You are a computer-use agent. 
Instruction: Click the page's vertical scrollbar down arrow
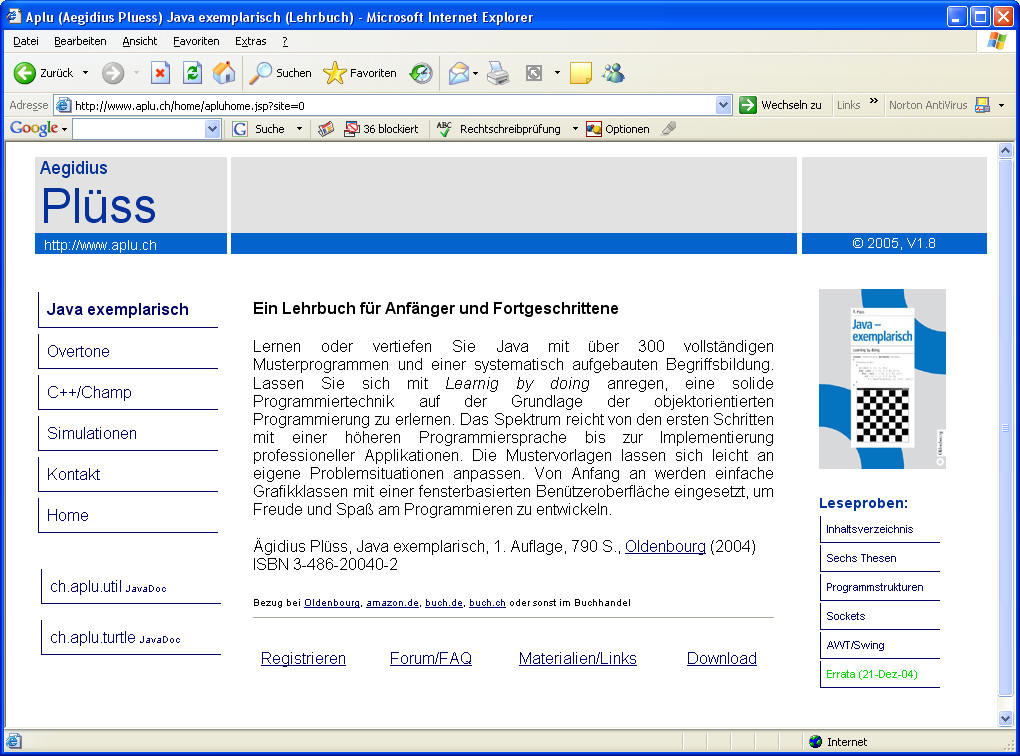1006,718
